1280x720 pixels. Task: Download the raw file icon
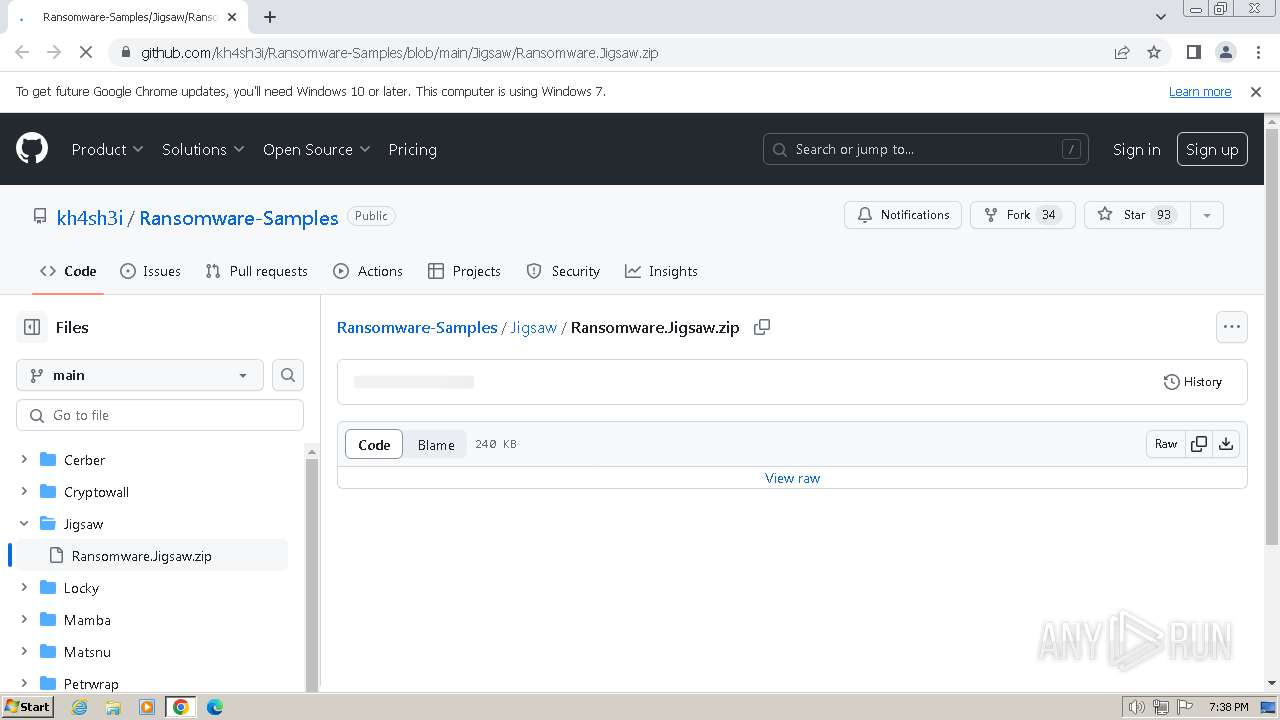pyautogui.click(x=1226, y=444)
